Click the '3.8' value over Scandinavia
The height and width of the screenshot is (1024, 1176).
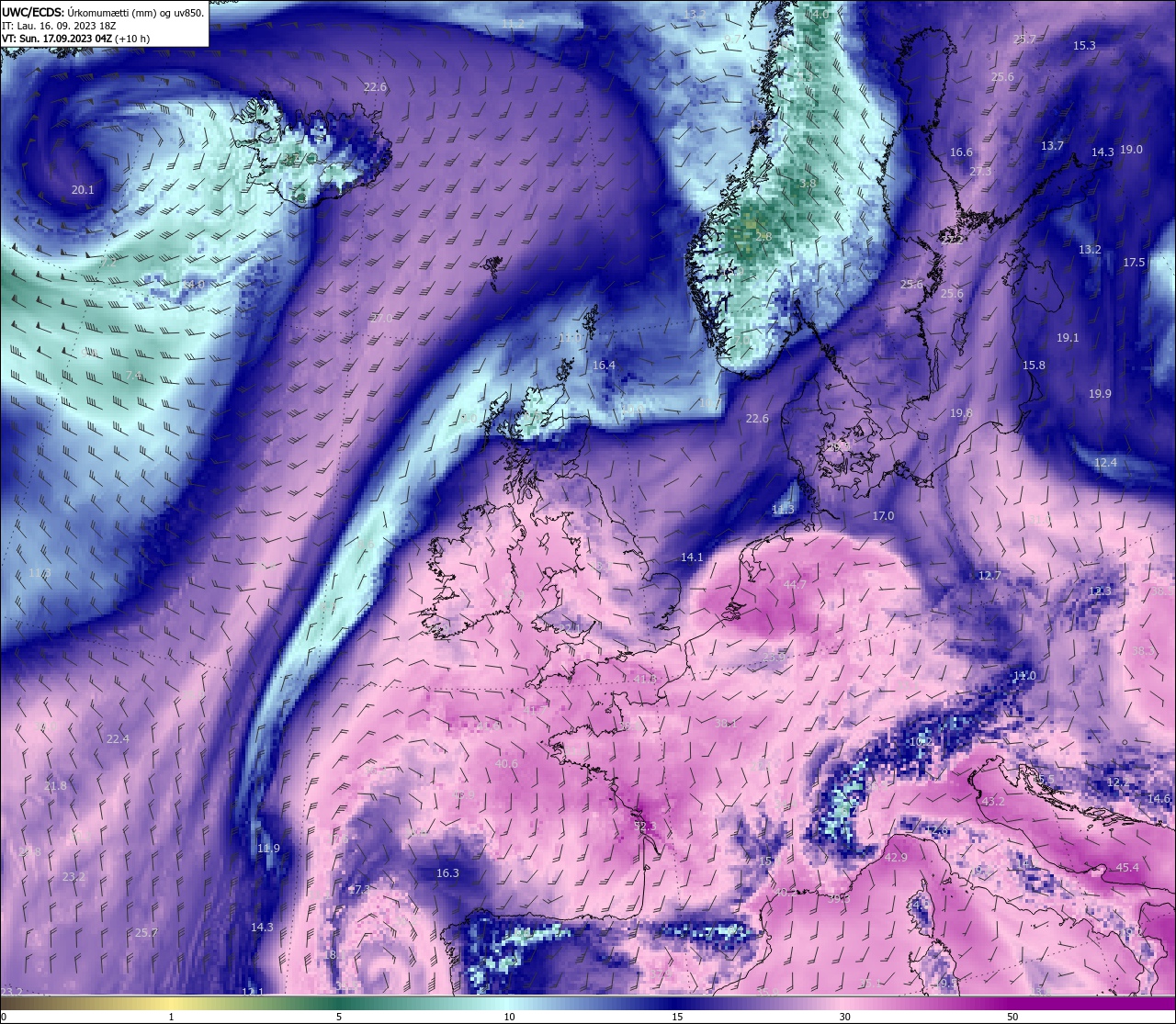coord(808,184)
